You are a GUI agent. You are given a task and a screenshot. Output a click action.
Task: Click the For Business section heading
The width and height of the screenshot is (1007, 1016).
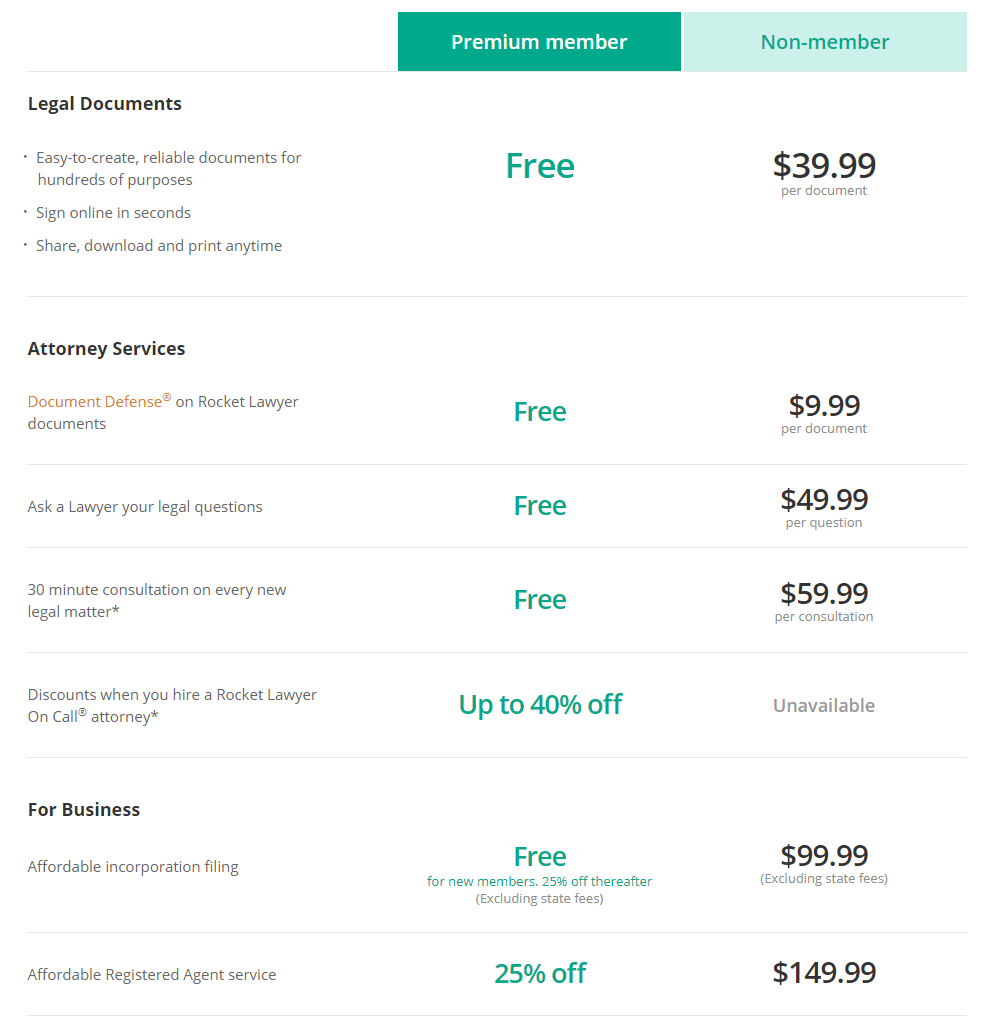[x=84, y=809]
